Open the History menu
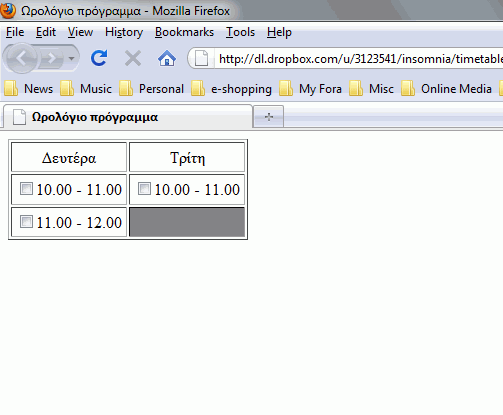The width and height of the screenshot is (503, 415). pyautogui.click(x=124, y=32)
